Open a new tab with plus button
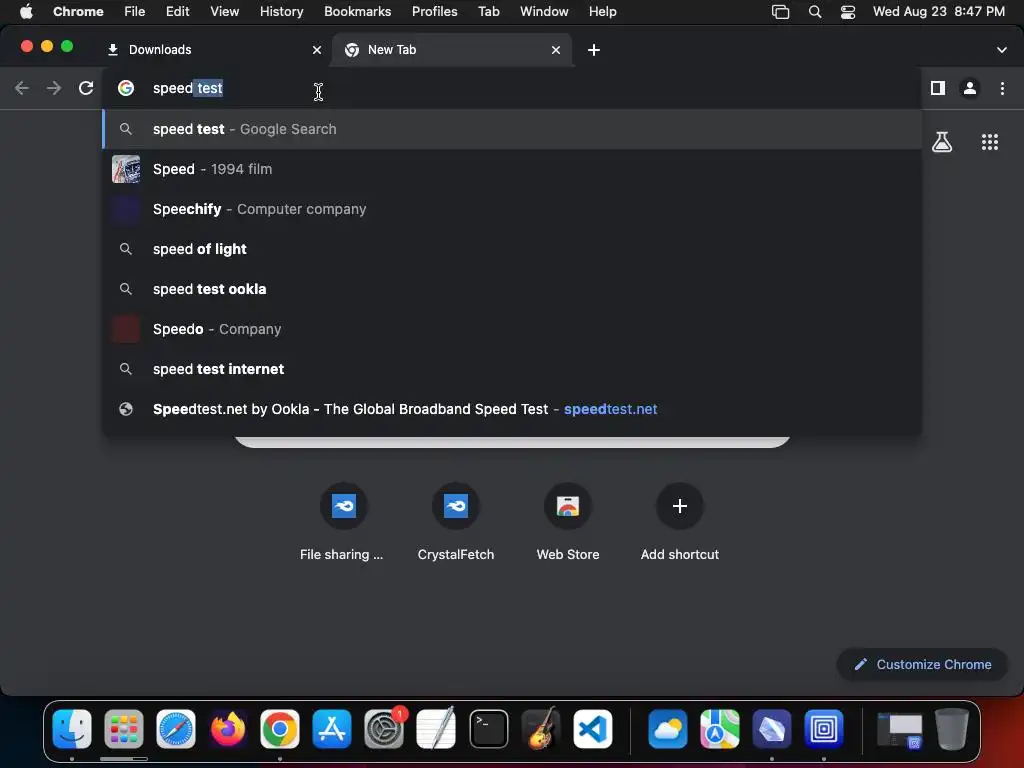 pyautogui.click(x=594, y=50)
